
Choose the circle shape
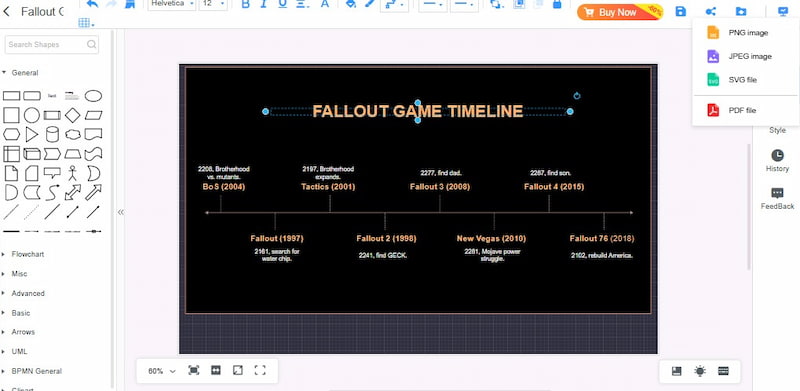[32, 115]
